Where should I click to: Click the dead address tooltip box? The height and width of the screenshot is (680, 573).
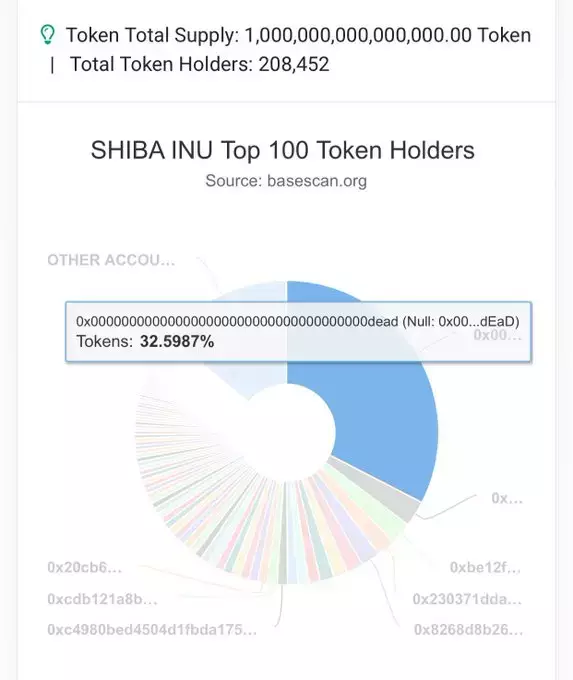pos(298,332)
